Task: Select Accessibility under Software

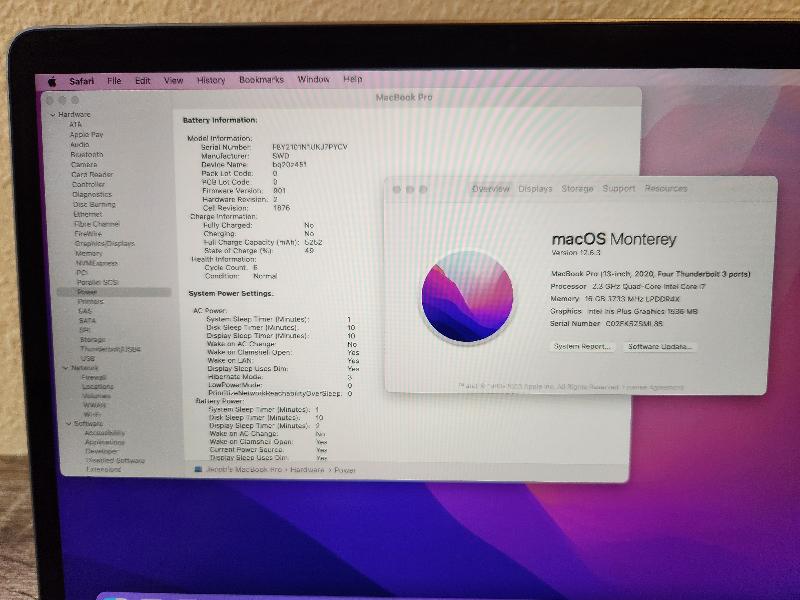Action: (105, 433)
